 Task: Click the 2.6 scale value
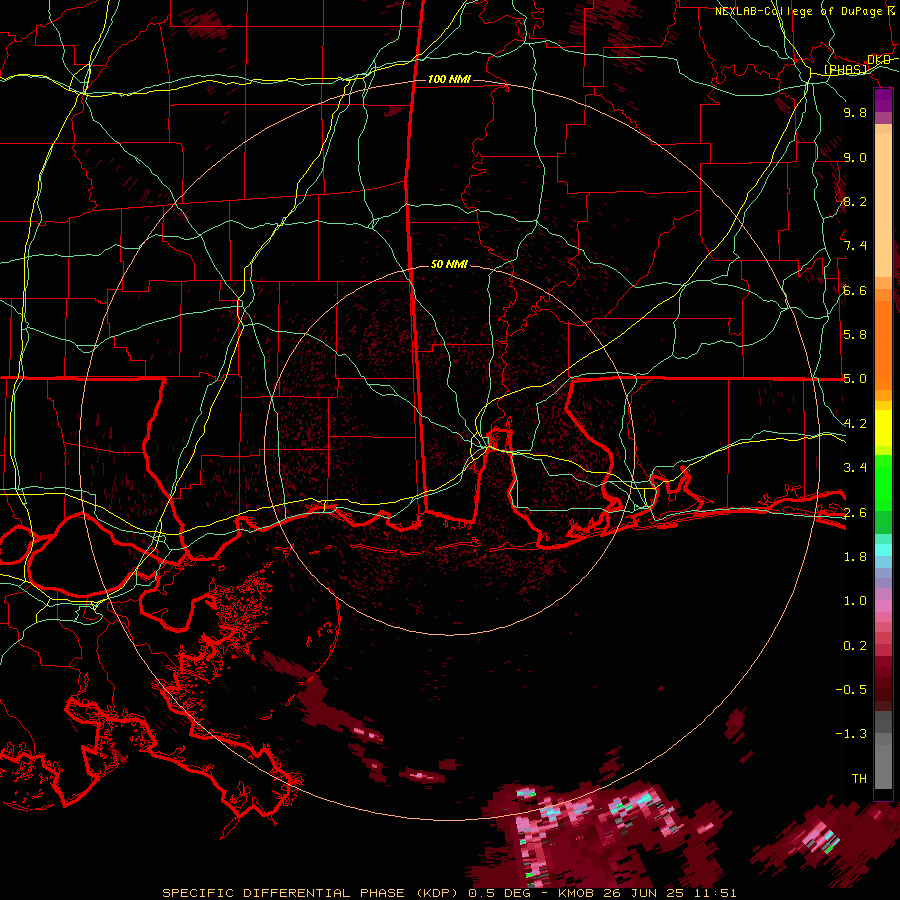pos(855,513)
